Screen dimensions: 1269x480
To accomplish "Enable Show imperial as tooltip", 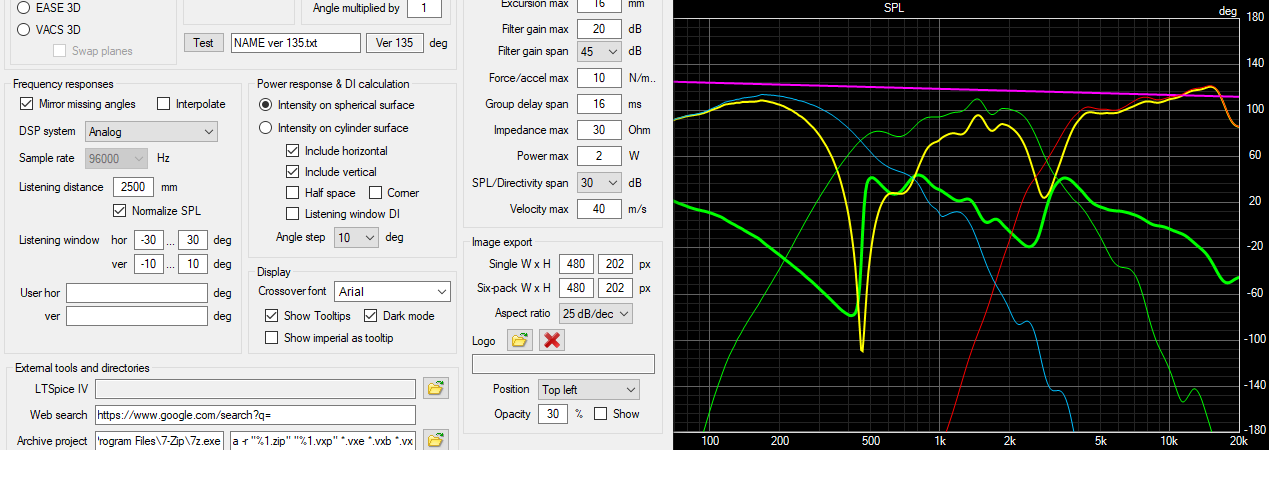I will pos(329,338).
